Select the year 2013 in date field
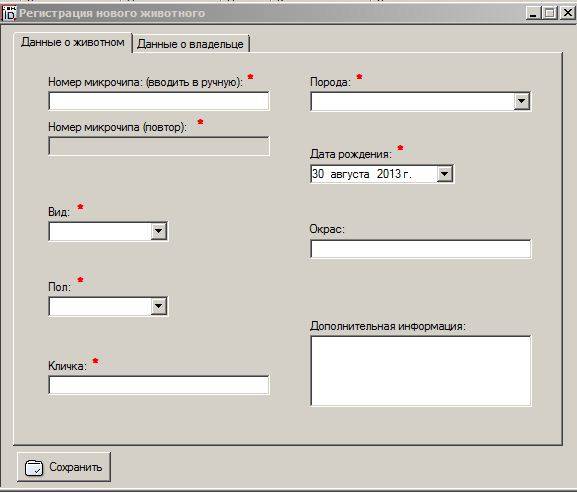The image size is (577, 493). 389,174
